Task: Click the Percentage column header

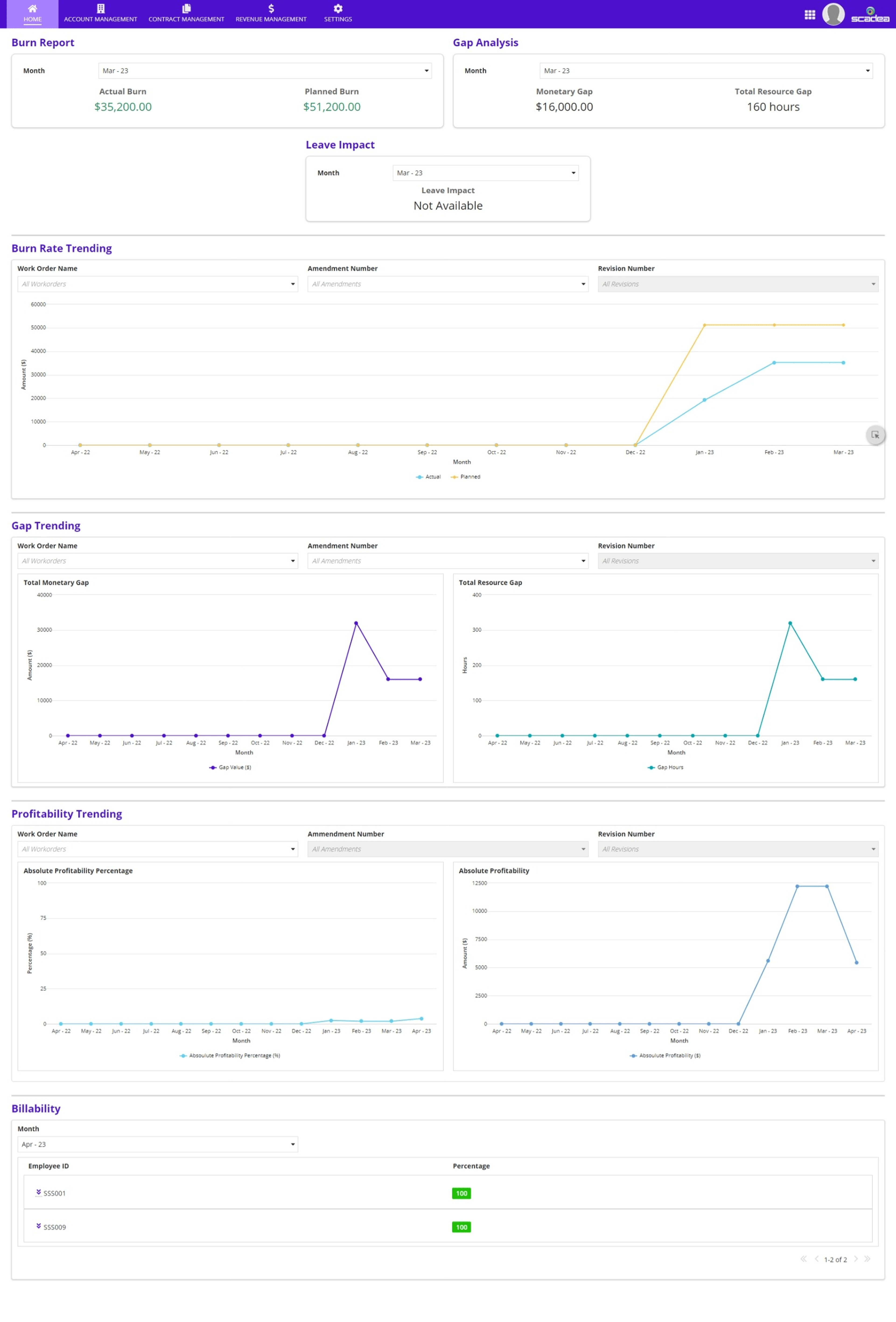Action: (x=471, y=1166)
